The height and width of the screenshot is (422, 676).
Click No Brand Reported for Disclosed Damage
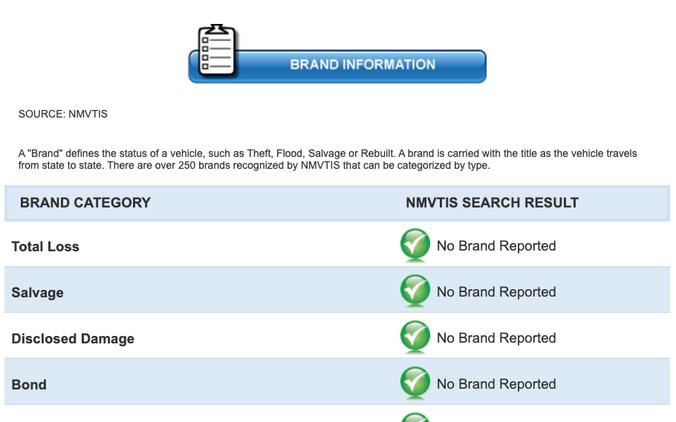point(496,338)
